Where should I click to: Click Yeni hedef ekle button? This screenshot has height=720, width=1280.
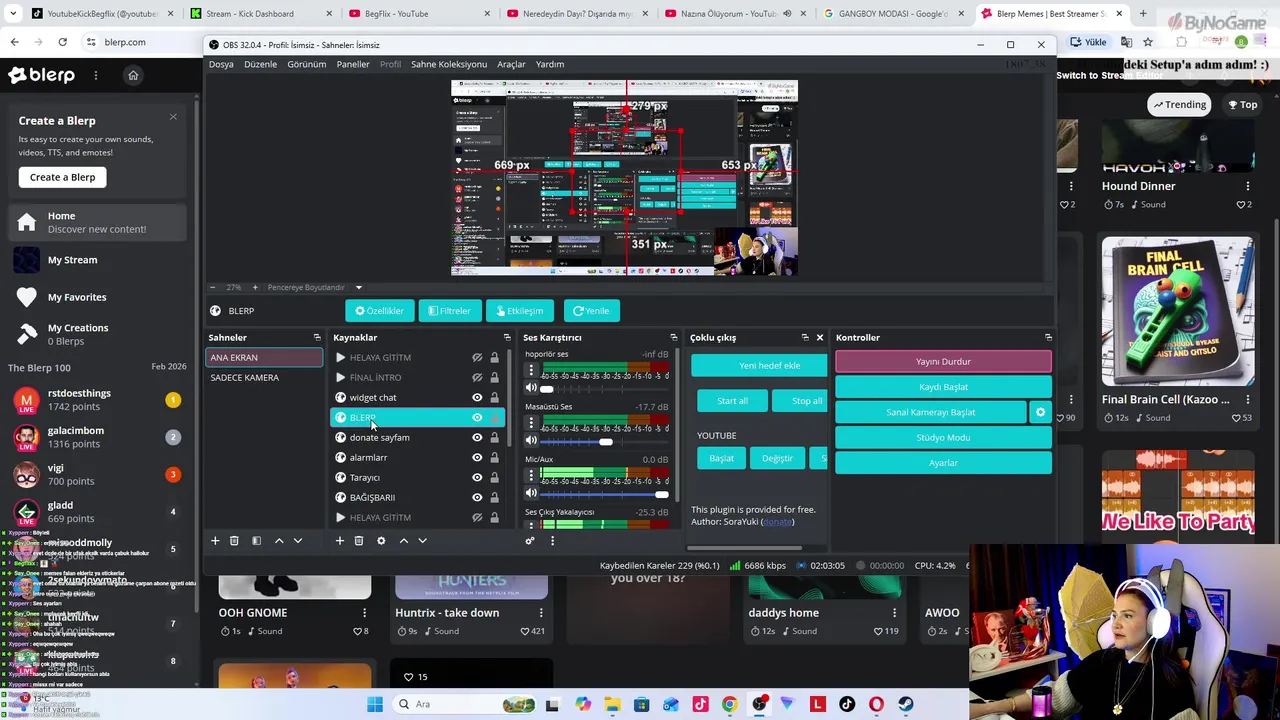[759, 366]
